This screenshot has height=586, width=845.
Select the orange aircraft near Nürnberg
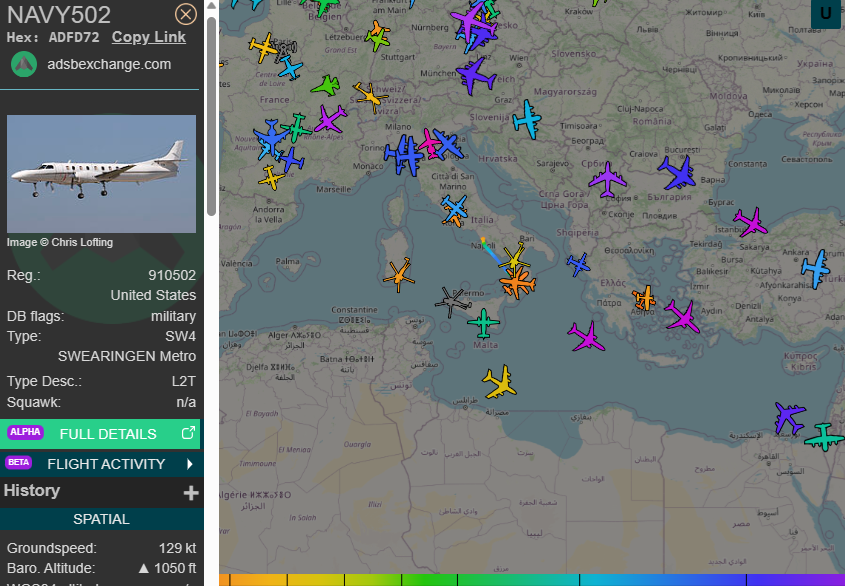coord(379,28)
